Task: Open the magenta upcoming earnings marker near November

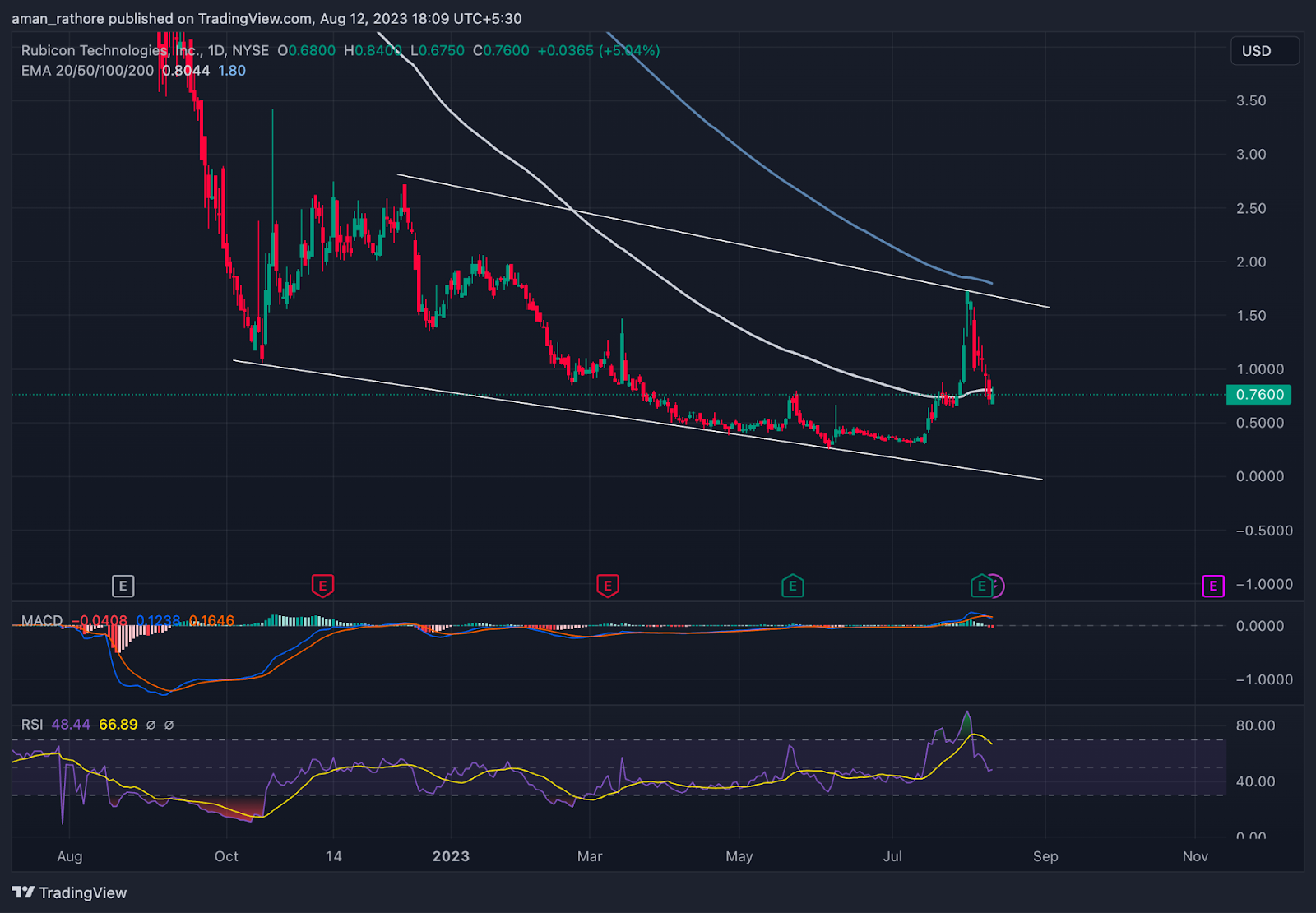Action: click(1213, 586)
